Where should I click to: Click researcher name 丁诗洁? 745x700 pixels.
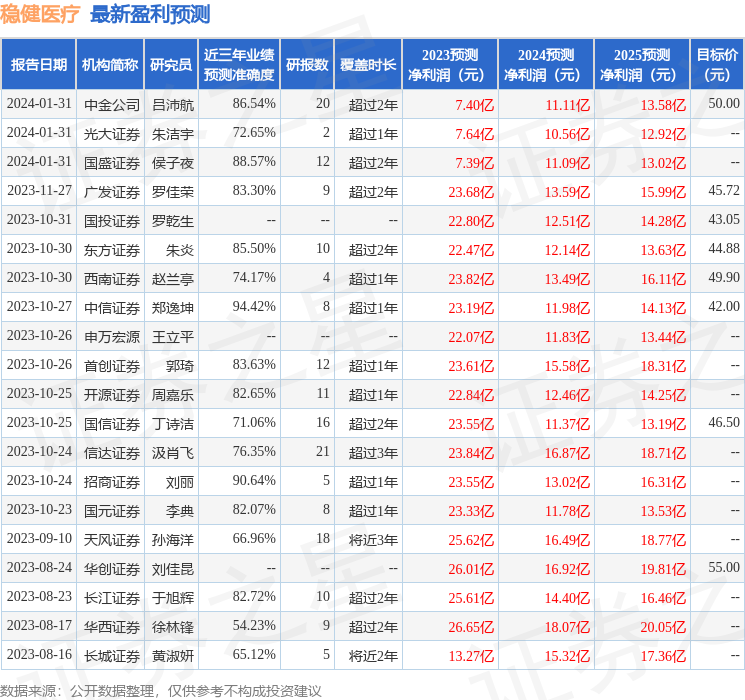(173, 423)
